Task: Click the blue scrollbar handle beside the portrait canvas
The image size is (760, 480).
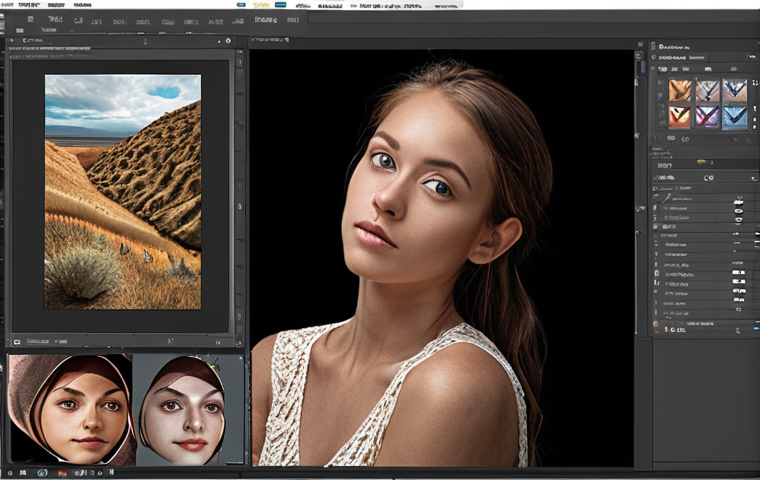Action: [643, 67]
